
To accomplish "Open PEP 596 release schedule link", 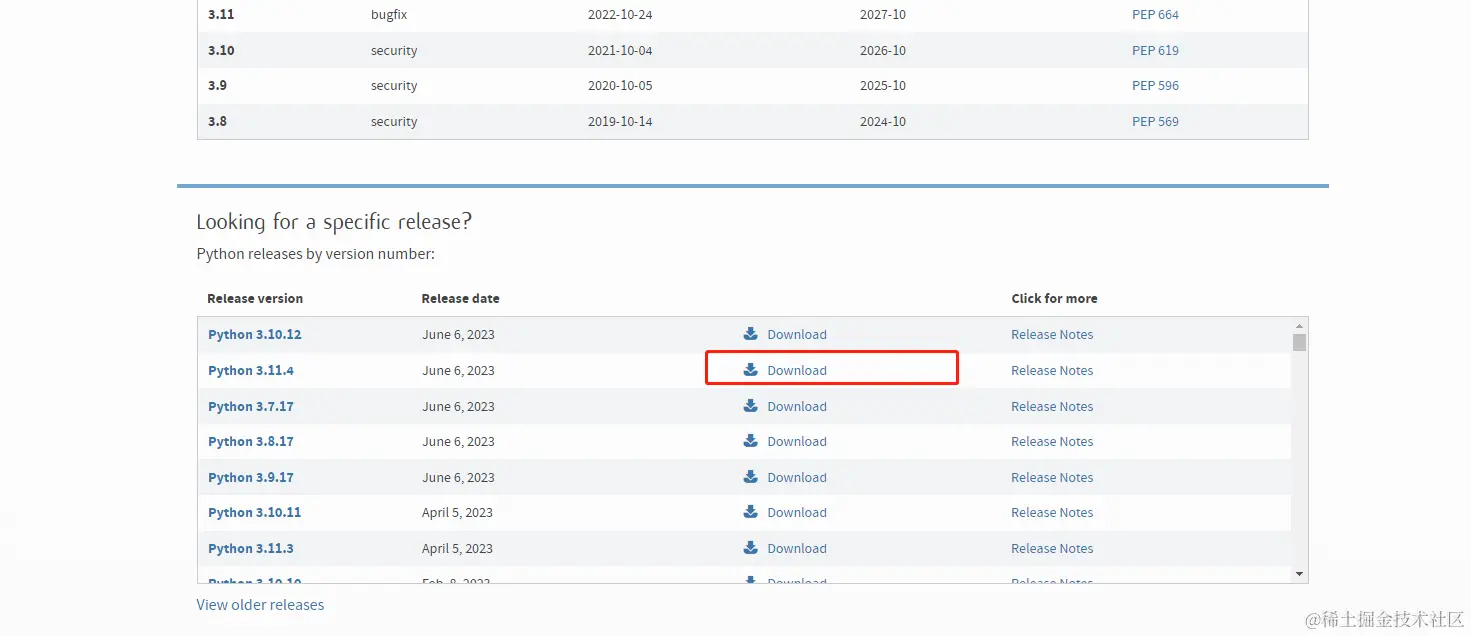I will click(1155, 85).
